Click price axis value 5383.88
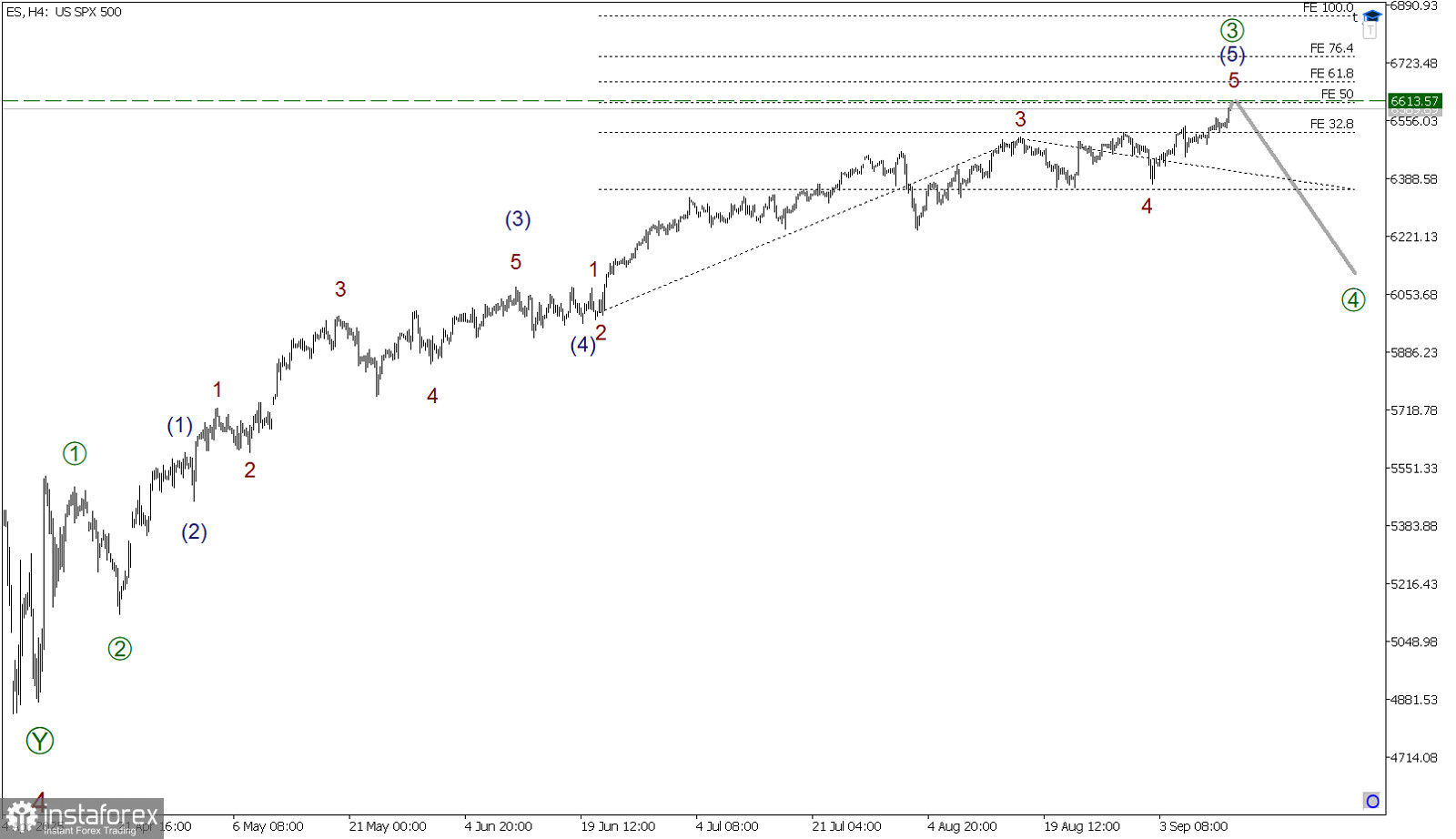 (1413, 526)
